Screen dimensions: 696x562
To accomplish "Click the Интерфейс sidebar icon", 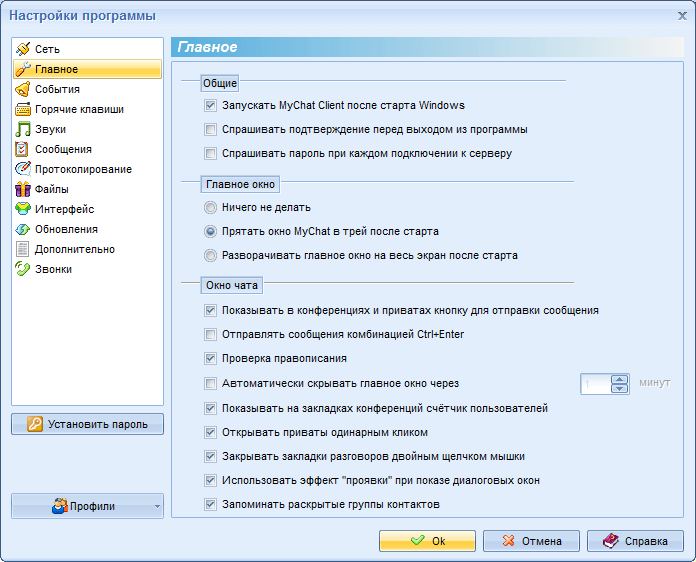I will tap(23, 209).
